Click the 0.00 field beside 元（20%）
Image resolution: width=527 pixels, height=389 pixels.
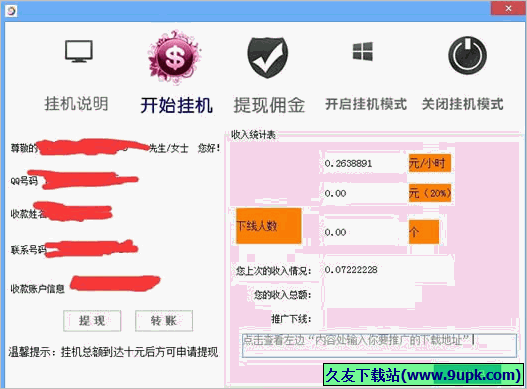(x=364, y=193)
